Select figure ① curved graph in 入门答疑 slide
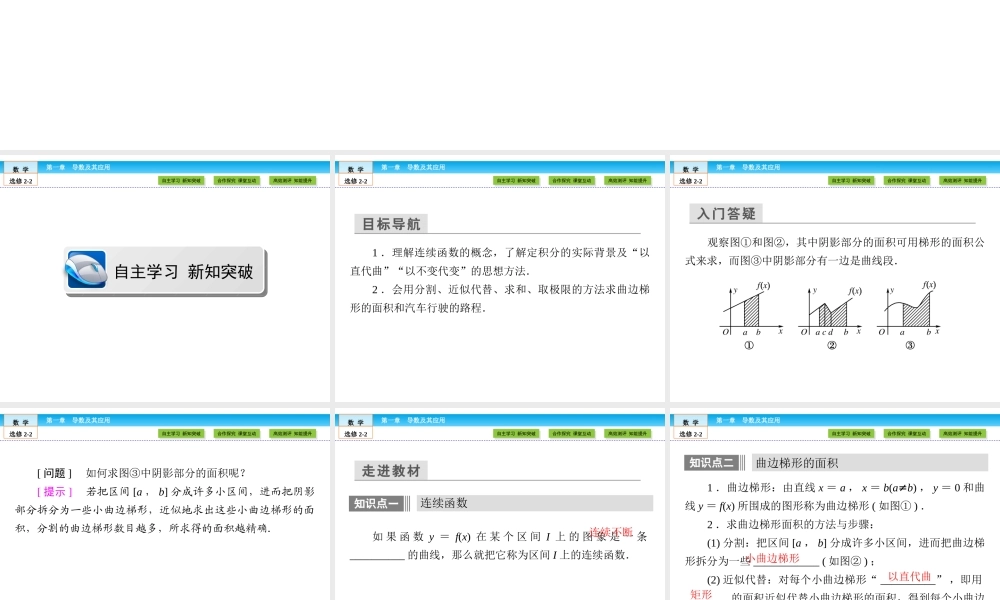Screen dimensions: 1000x600 (x=745, y=310)
